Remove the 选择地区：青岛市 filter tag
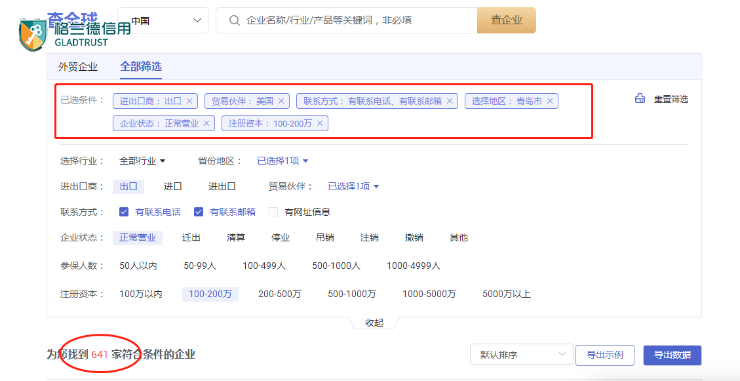 click(x=550, y=101)
